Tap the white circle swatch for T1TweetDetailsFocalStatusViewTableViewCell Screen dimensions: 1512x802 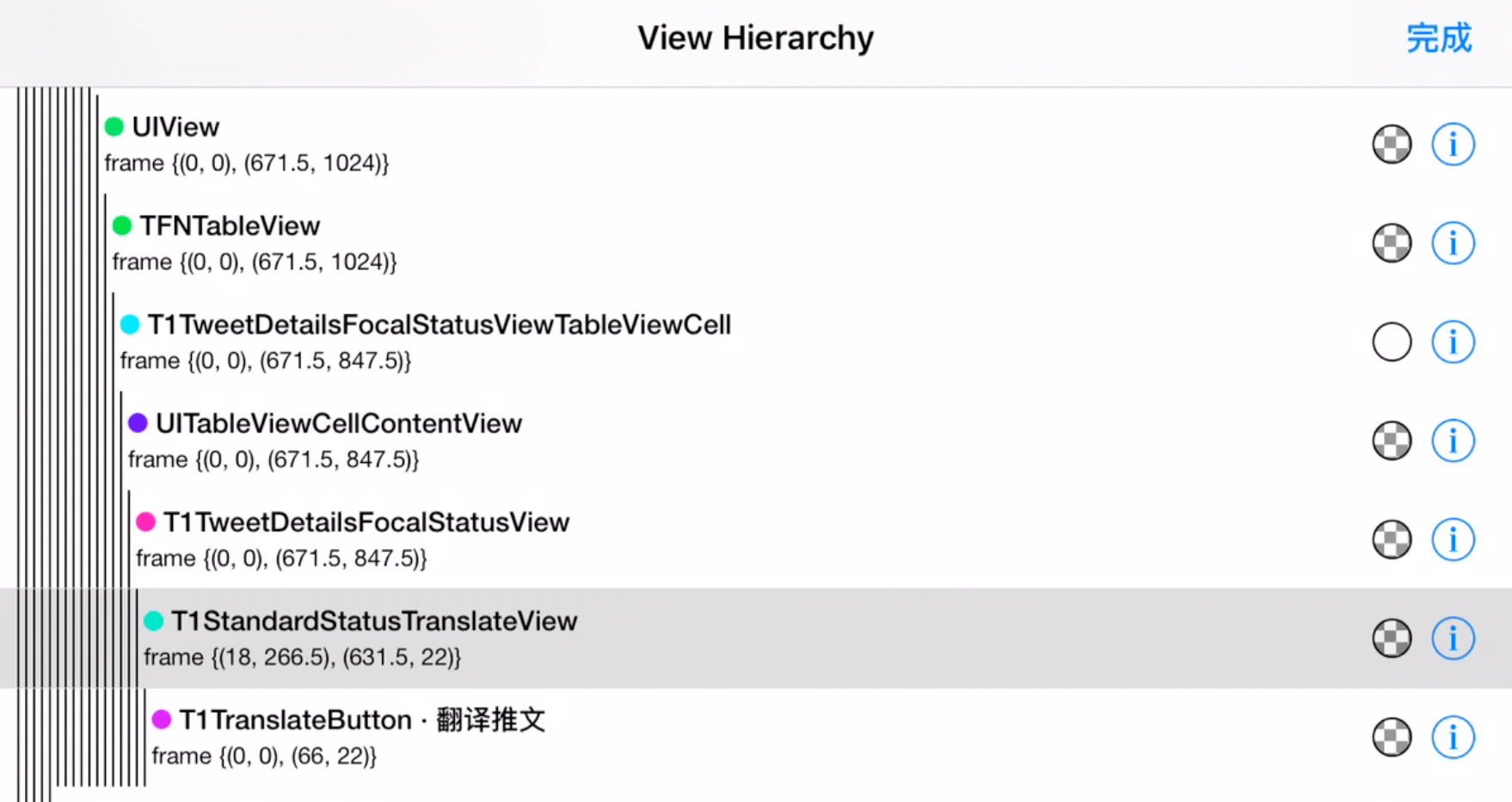[x=1392, y=342]
